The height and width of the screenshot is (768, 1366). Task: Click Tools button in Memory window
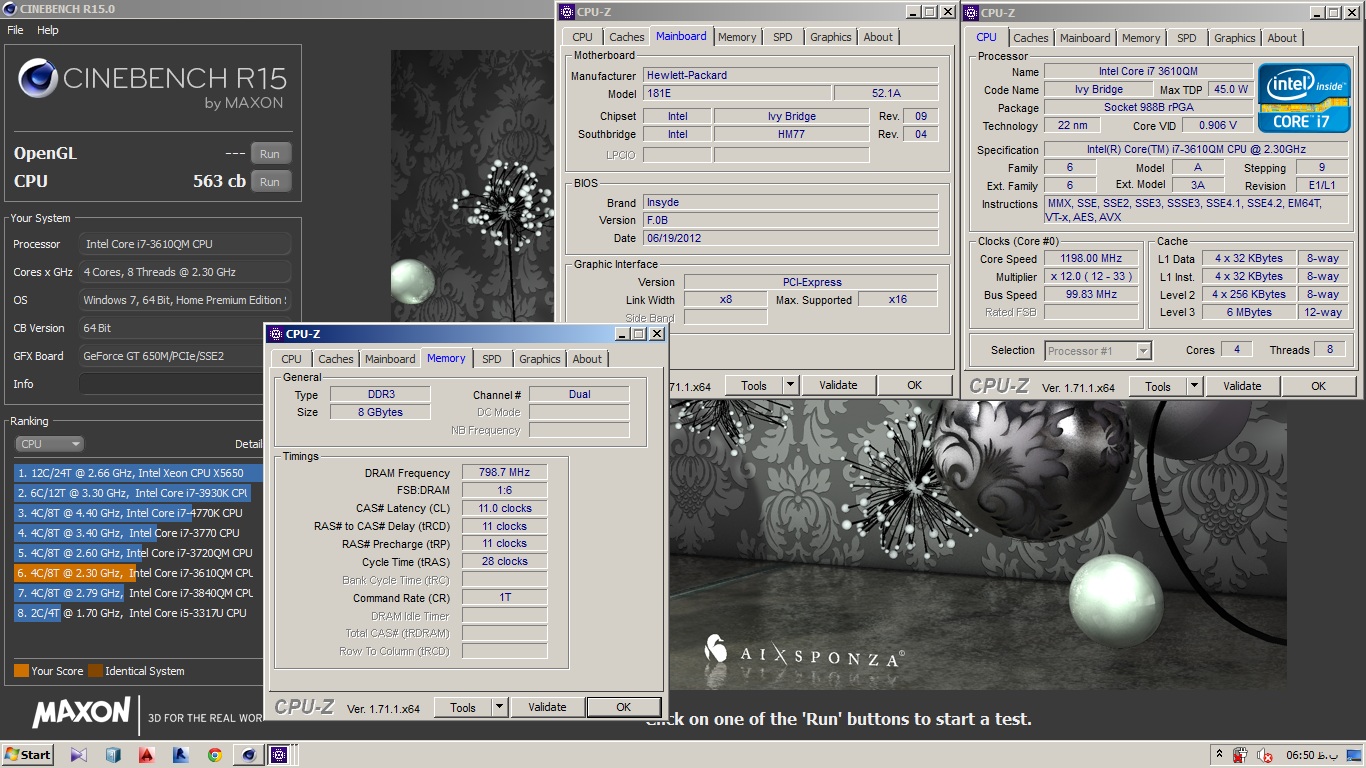point(463,707)
